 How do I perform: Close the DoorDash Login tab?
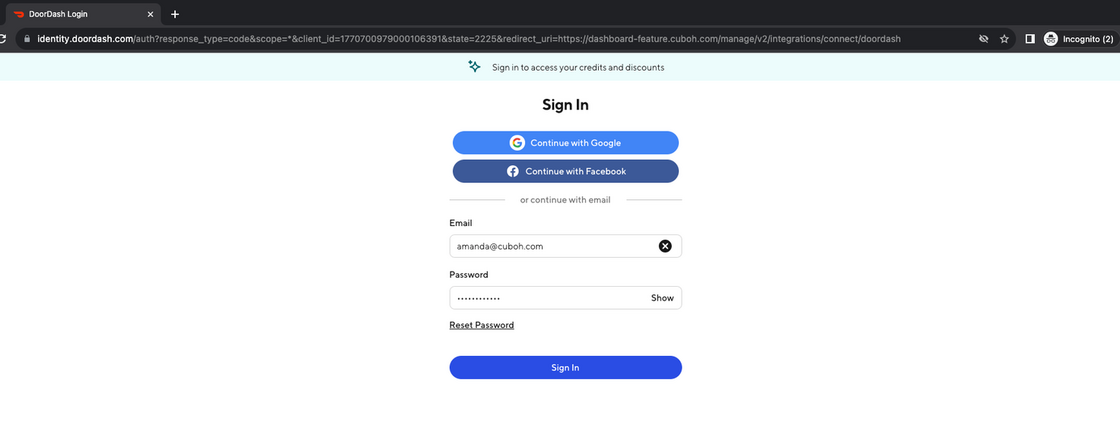(150, 14)
